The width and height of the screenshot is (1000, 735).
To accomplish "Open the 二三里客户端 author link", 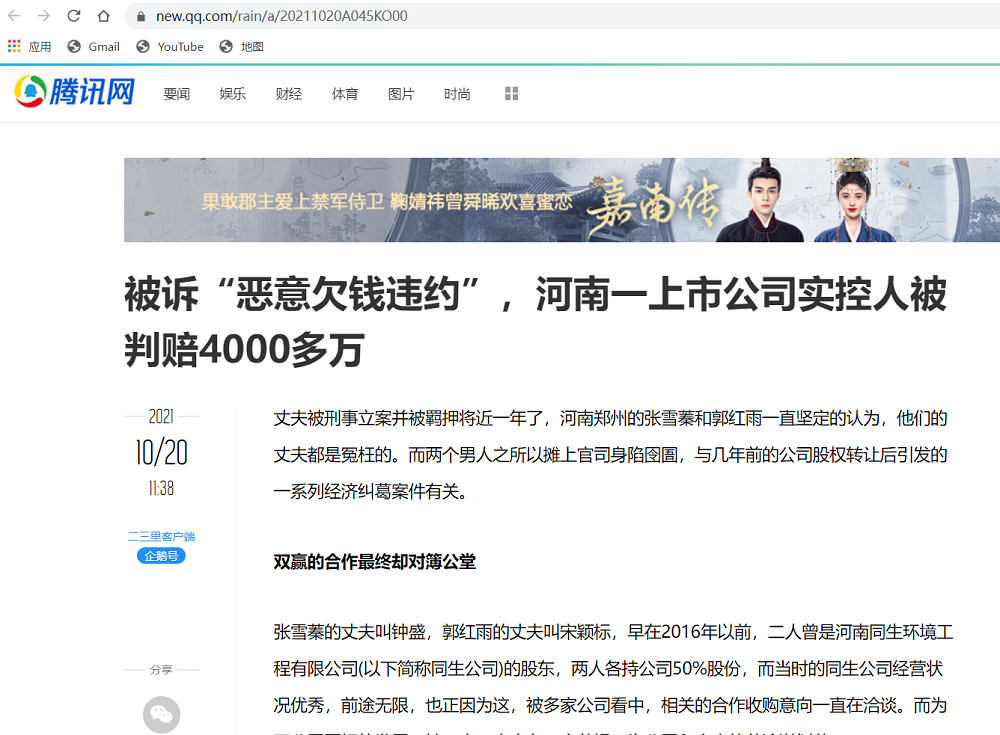I will 161,537.
